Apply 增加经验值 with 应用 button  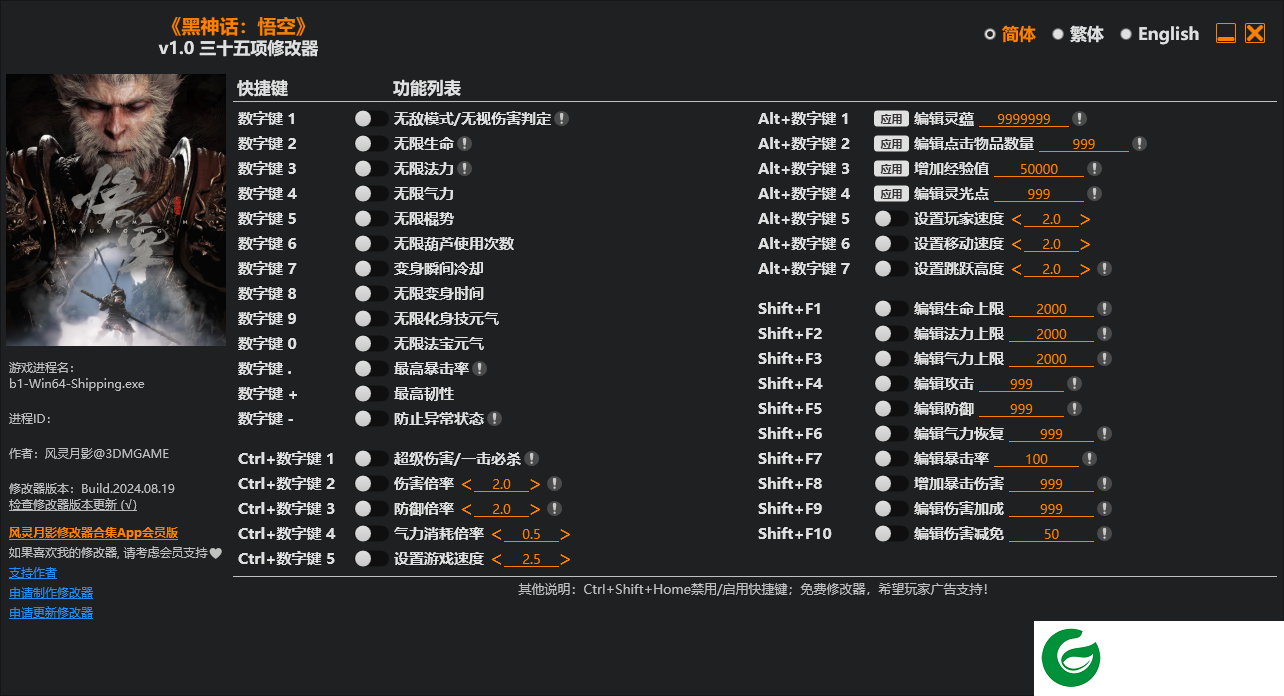pyautogui.click(x=891, y=169)
